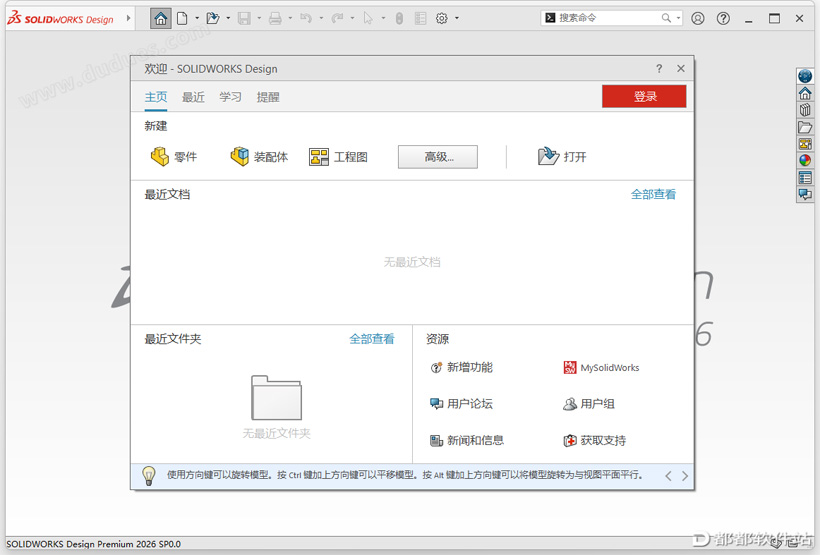Open the 新闻和信息 resource link
The height and width of the screenshot is (555, 820).
466,440
